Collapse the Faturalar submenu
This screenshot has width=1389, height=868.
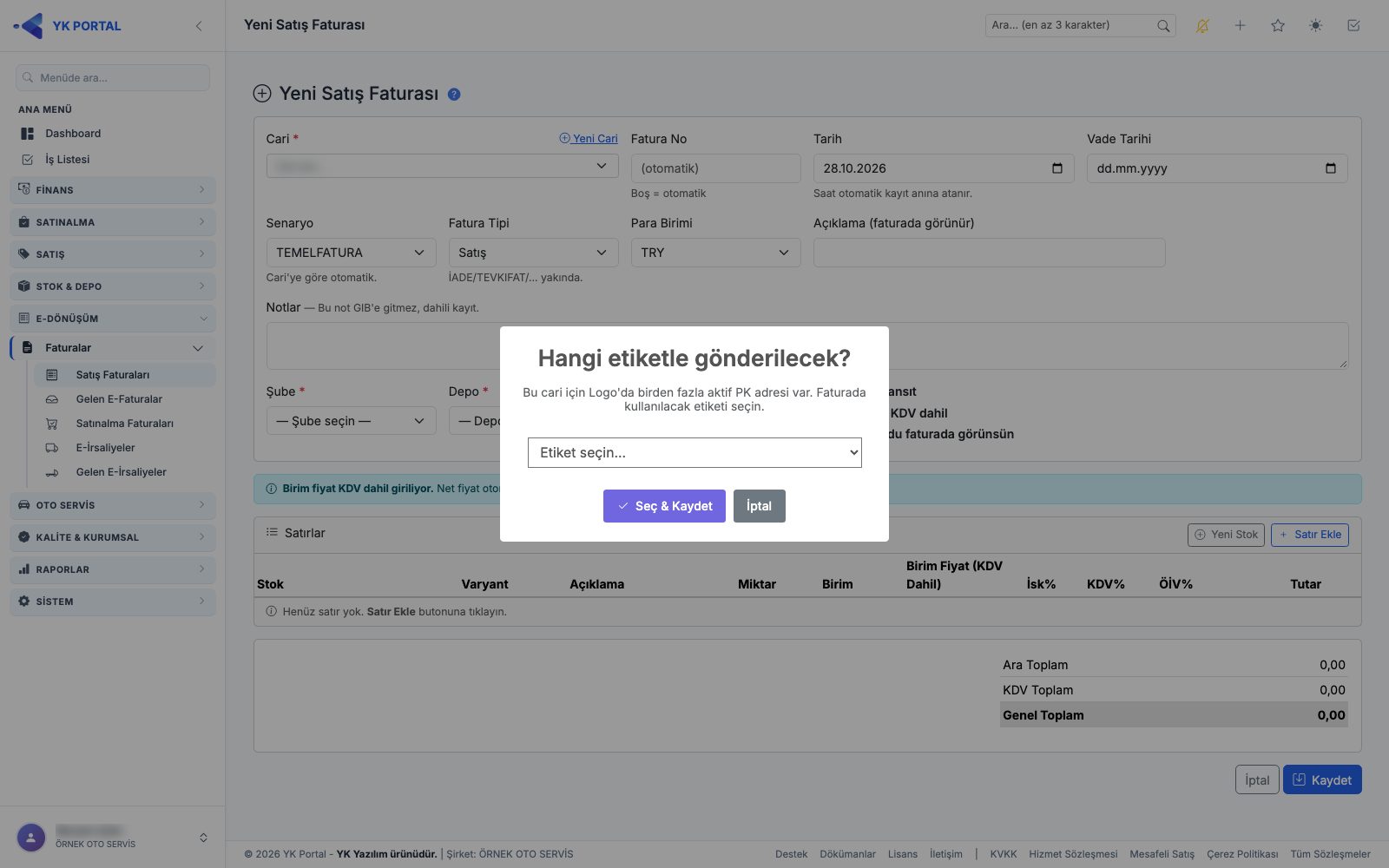[198, 348]
